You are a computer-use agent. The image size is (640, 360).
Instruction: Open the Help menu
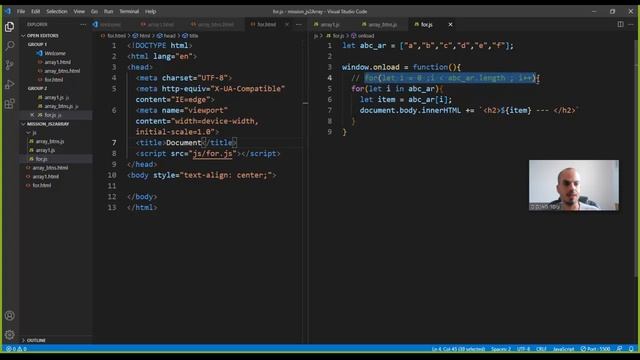click(x=151, y=11)
